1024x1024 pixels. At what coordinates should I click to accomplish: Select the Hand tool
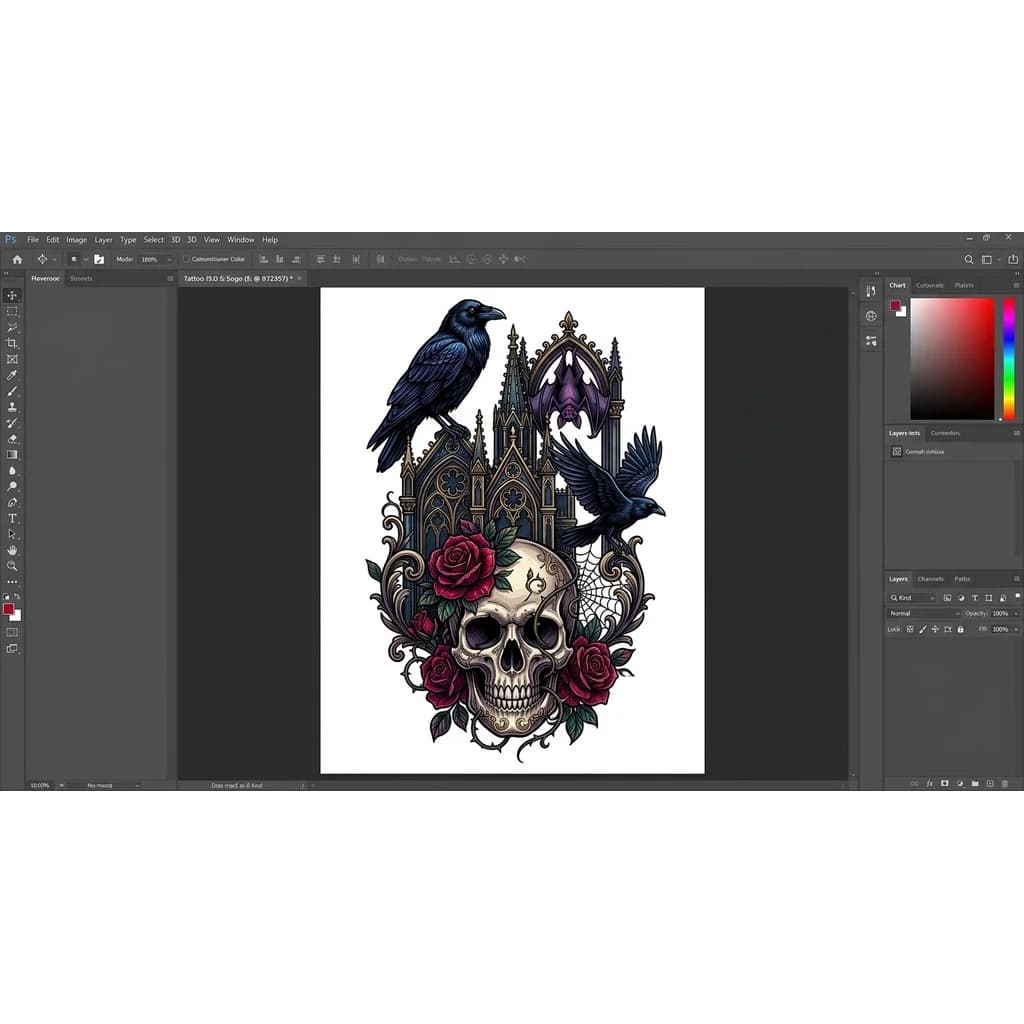point(12,550)
